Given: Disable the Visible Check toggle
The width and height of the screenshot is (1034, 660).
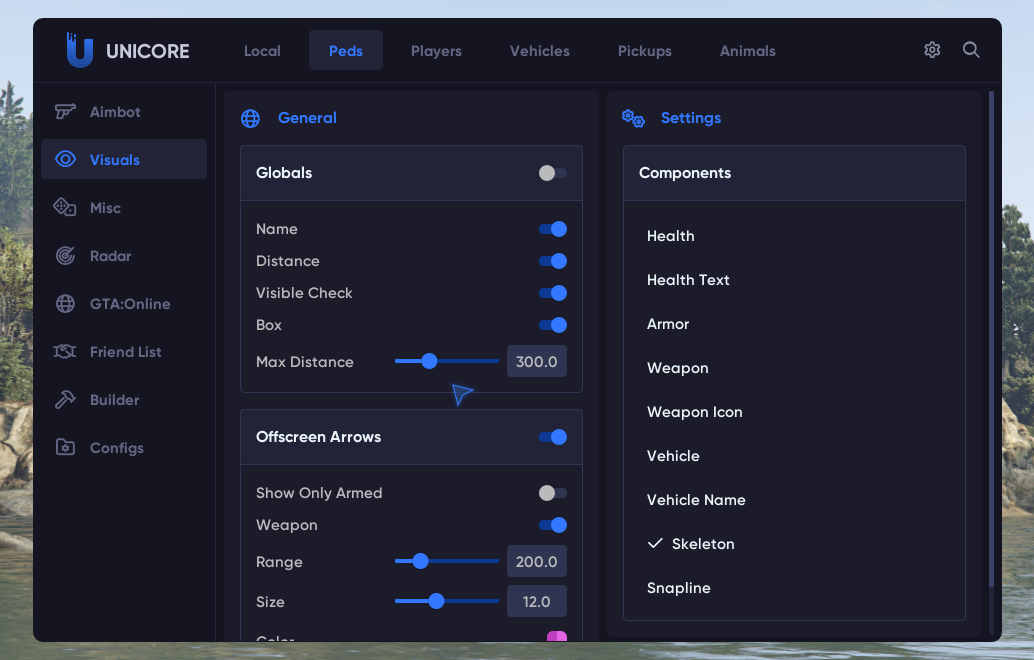Looking at the screenshot, I should click(x=552, y=293).
